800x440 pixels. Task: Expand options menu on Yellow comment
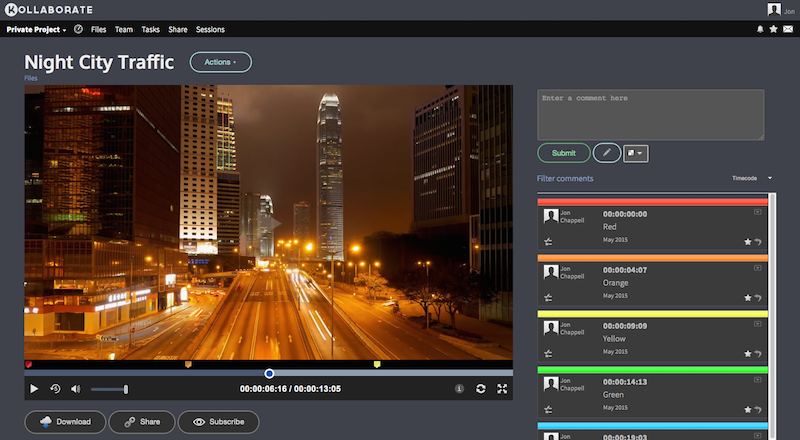[758, 324]
